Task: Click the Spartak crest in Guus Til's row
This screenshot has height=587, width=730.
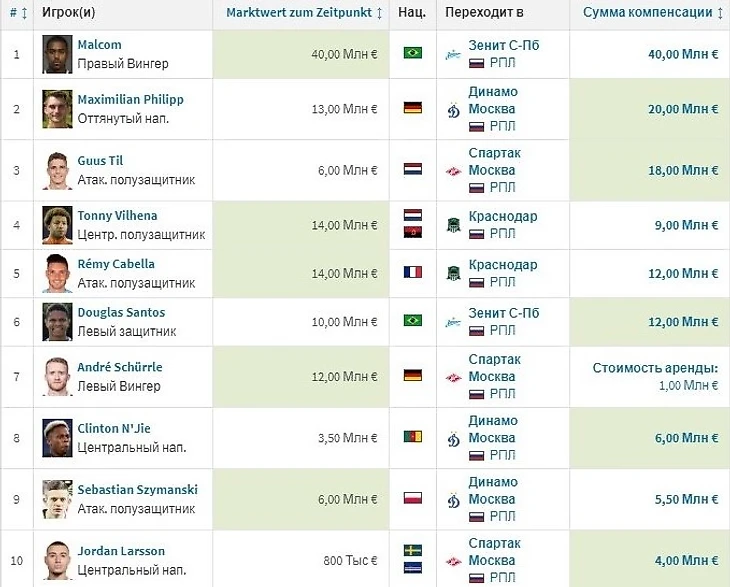Action: (x=454, y=170)
